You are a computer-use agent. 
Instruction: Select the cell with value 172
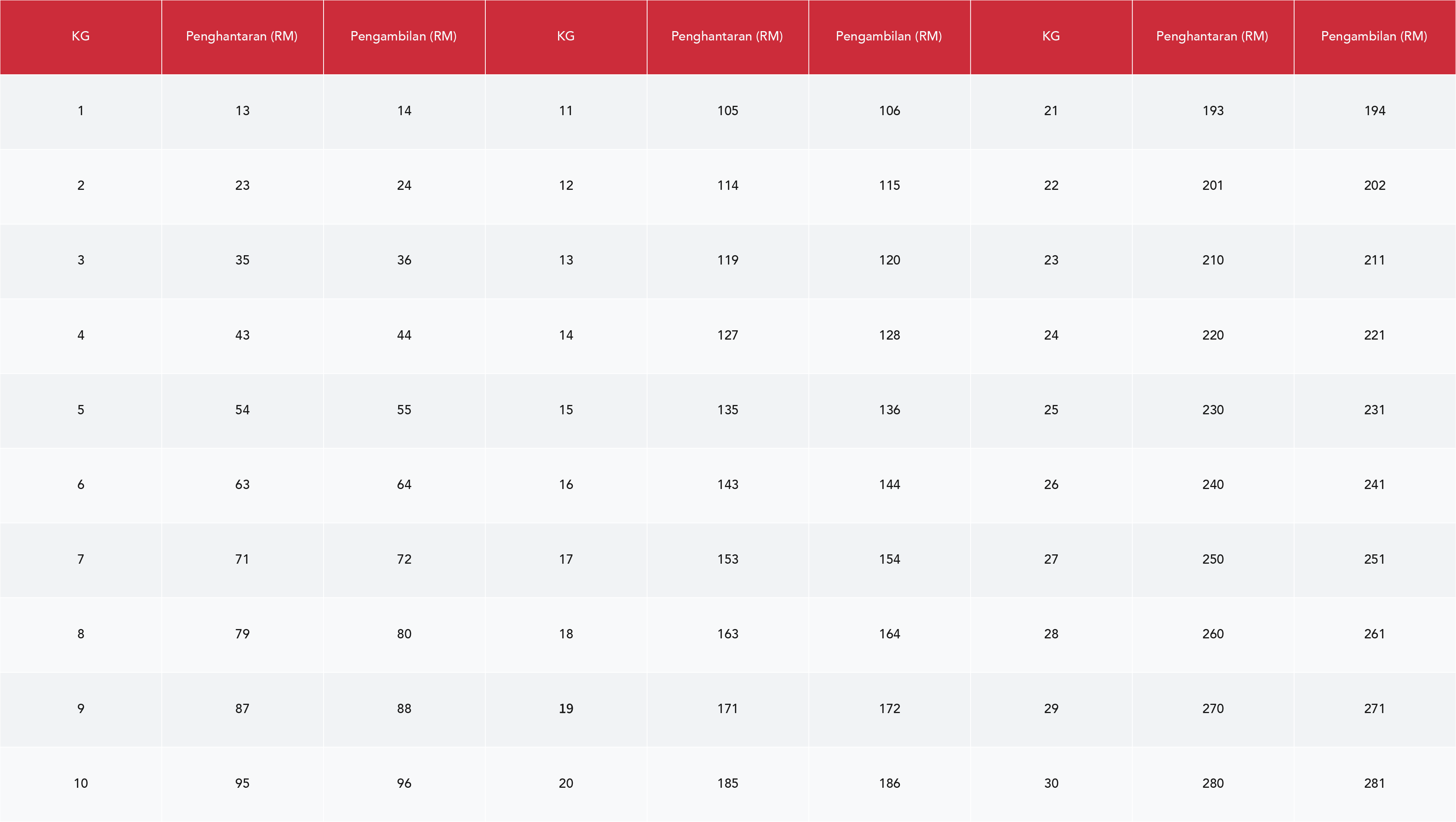click(x=889, y=708)
